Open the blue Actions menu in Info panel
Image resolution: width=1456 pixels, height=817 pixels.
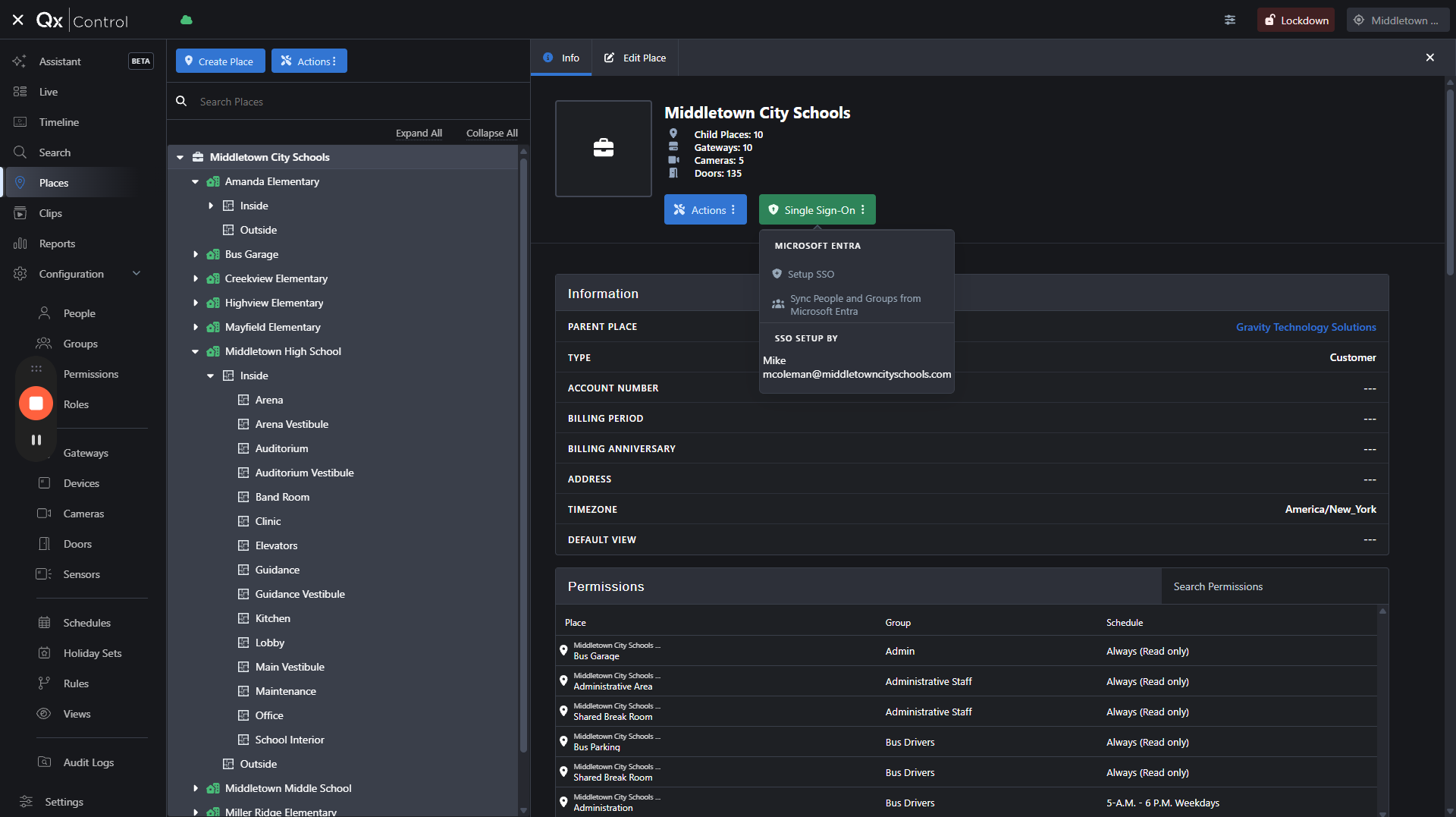705,210
